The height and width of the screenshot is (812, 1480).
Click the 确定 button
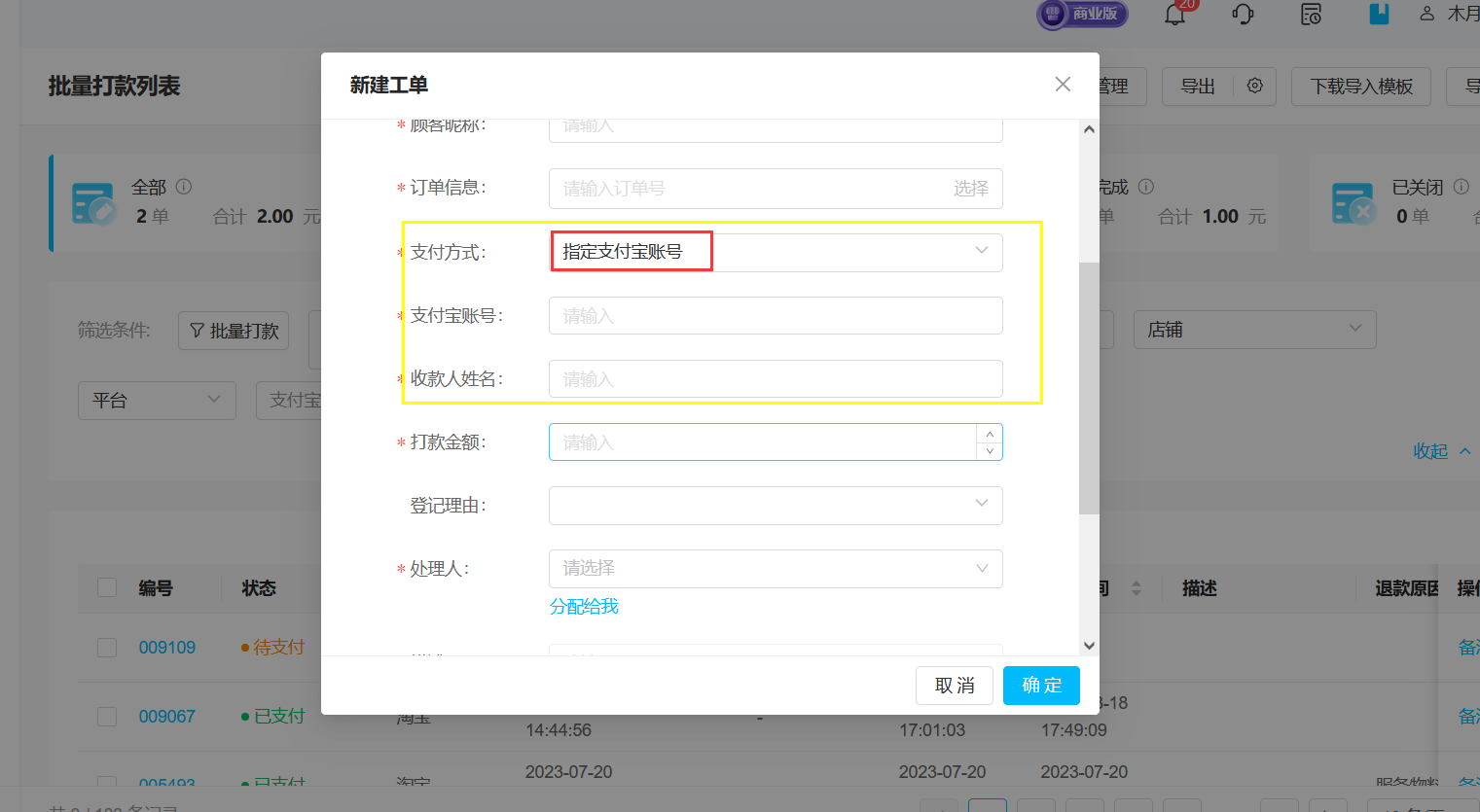1041,686
